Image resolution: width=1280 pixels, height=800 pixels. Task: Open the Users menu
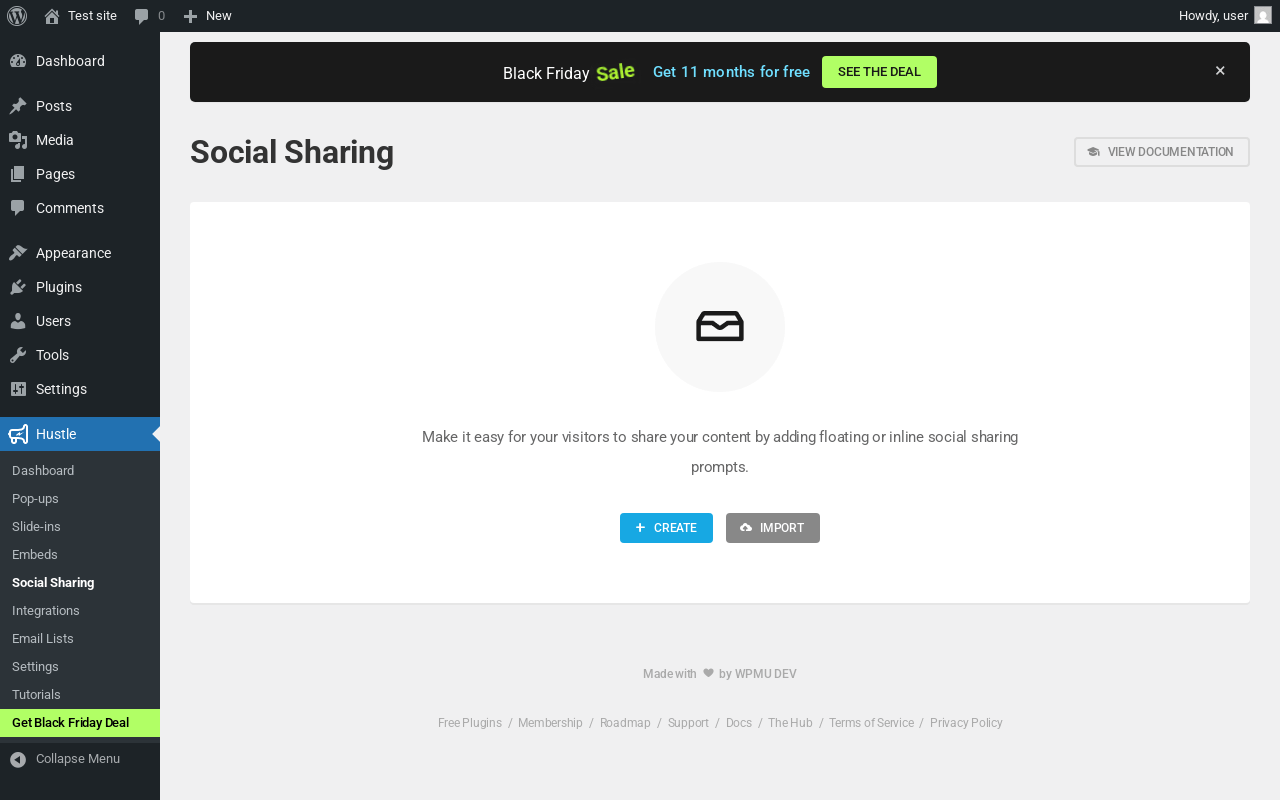[x=80, y=321]
